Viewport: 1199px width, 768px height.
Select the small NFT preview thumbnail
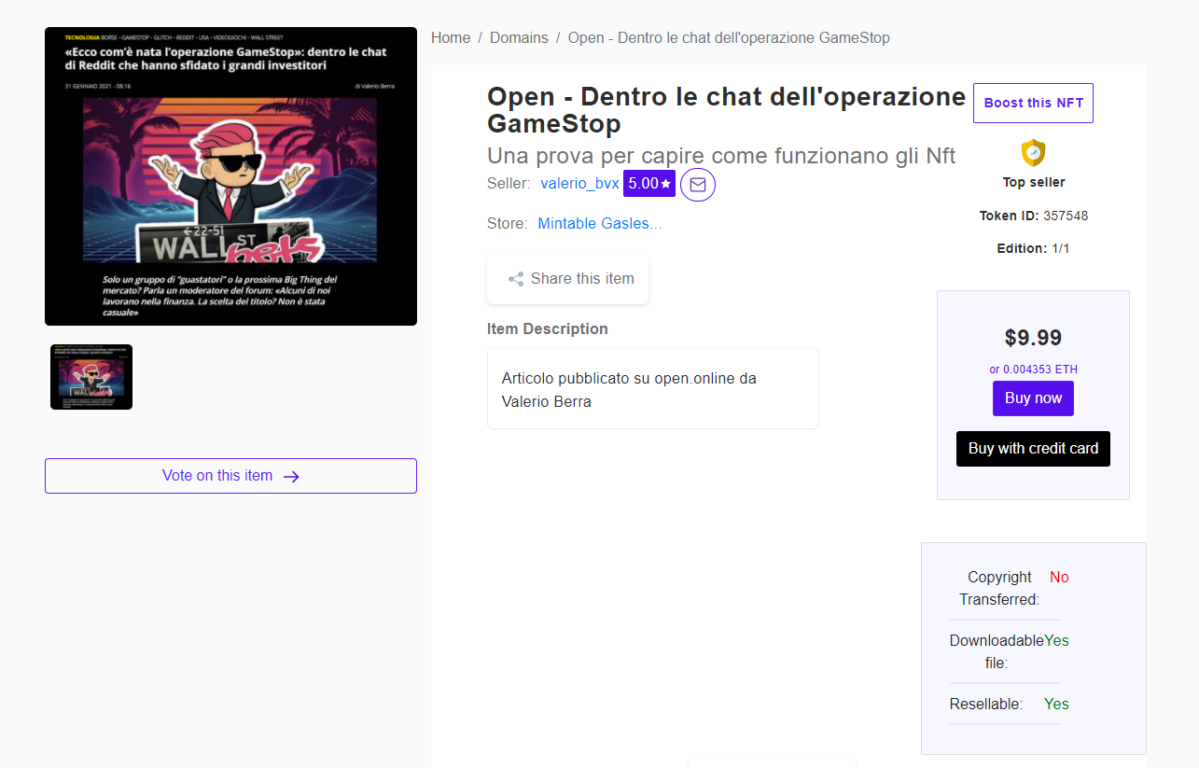click(x=91, y=376)
